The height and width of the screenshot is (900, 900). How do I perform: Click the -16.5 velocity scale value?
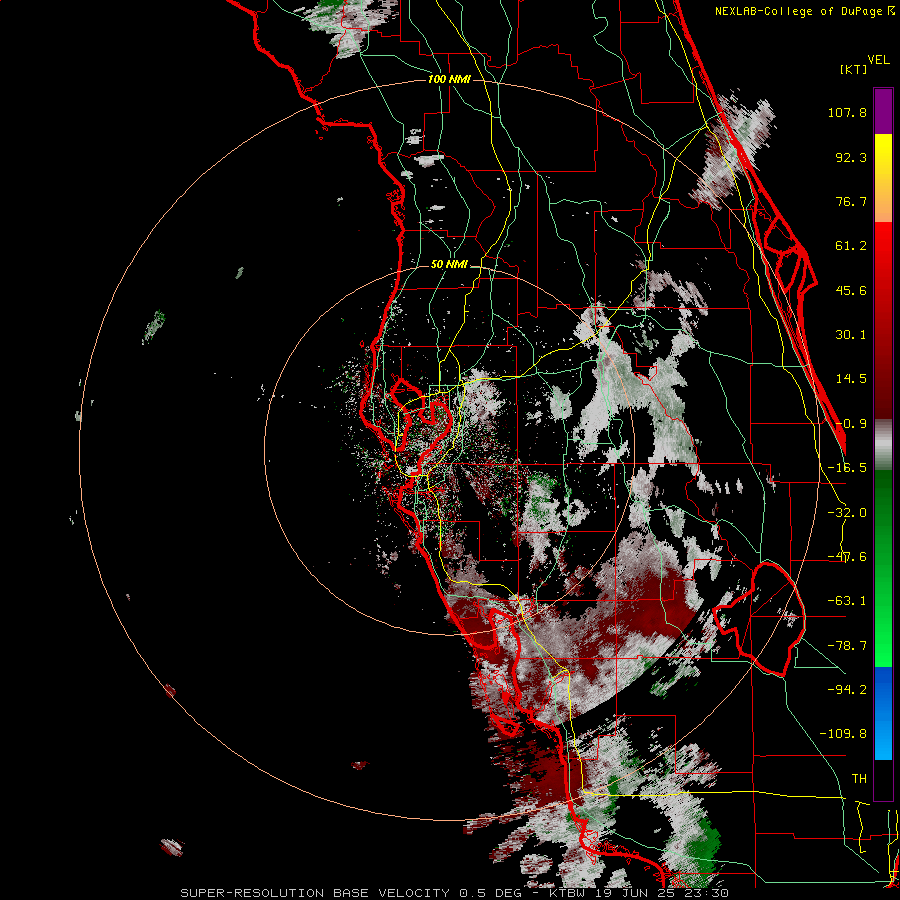[847, 468]
